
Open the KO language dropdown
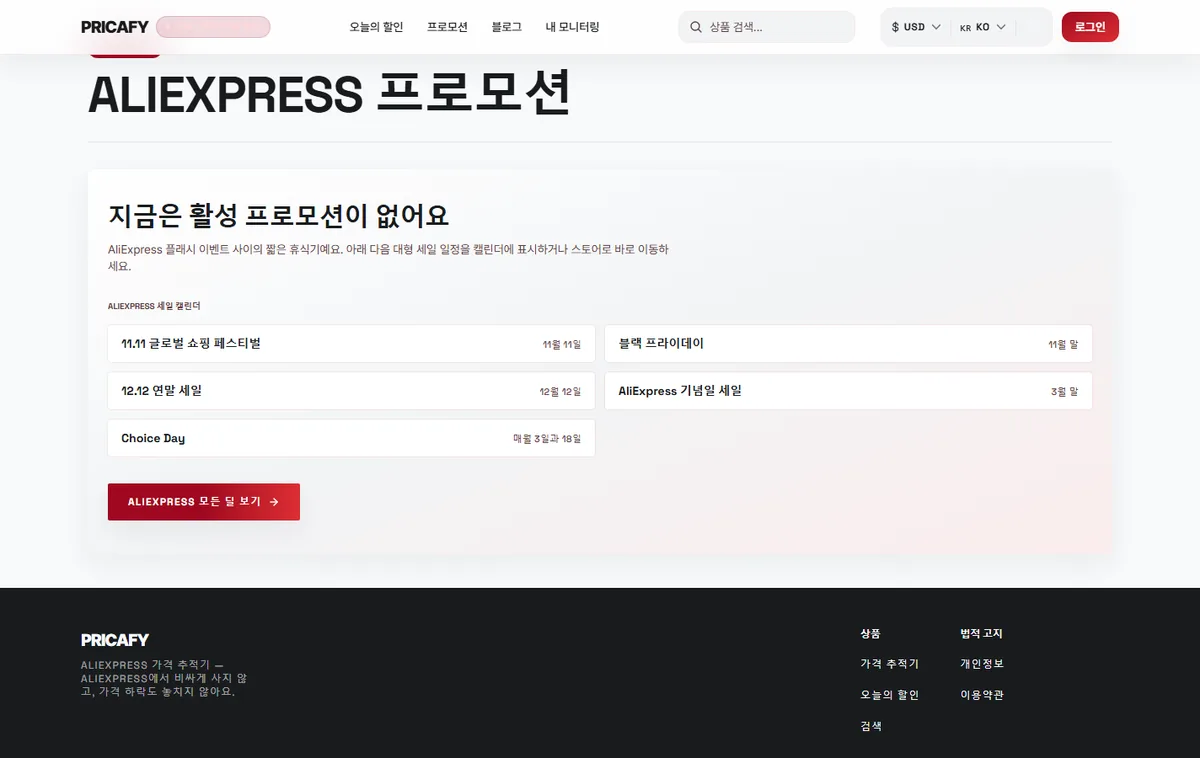[x=982, y=27]
